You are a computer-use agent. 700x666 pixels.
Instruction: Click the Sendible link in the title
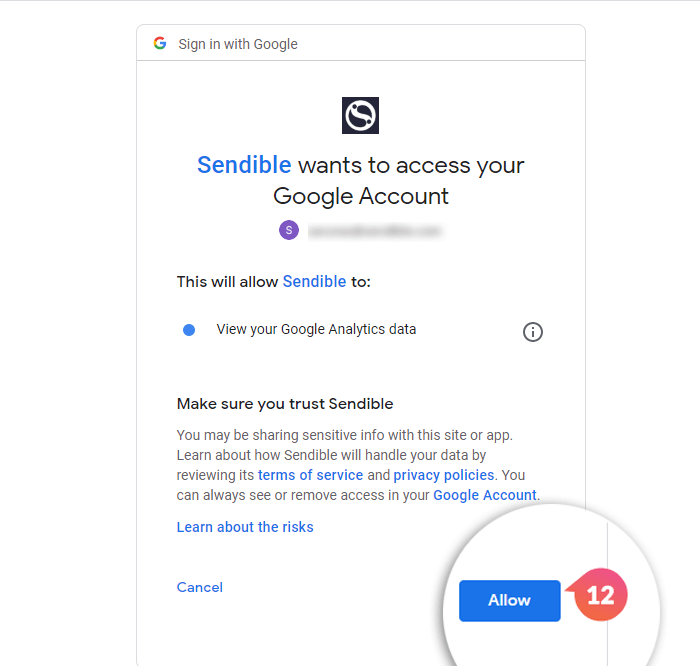point(244,165)
